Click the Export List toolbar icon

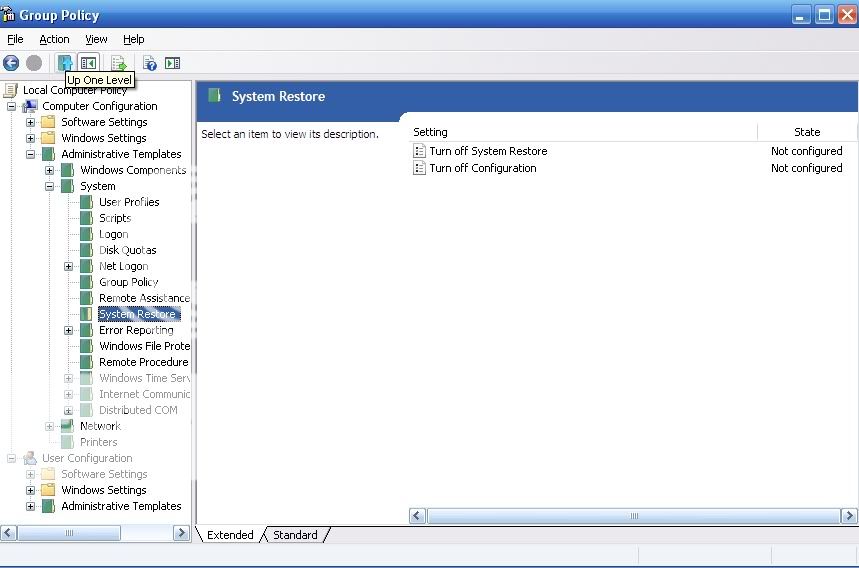click(x=119, y=63)
